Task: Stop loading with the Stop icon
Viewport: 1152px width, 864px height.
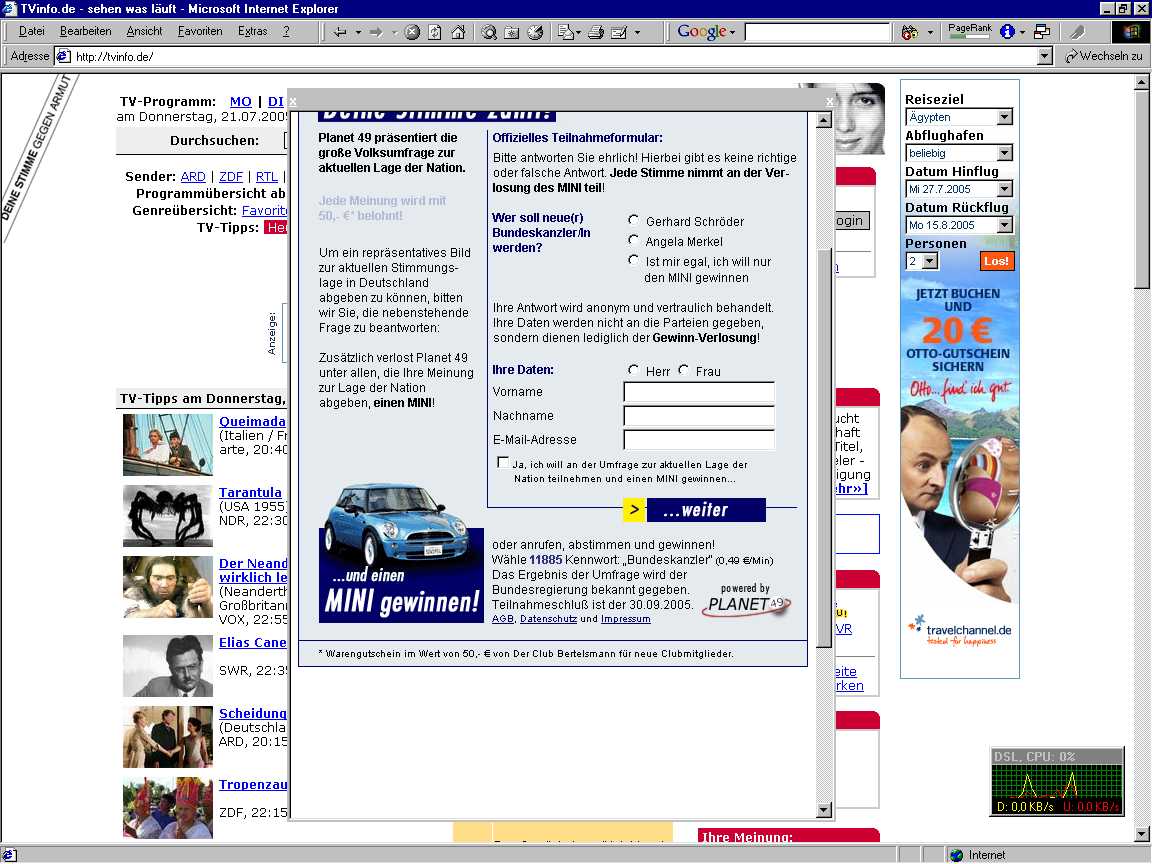Action: coord(412,32)
